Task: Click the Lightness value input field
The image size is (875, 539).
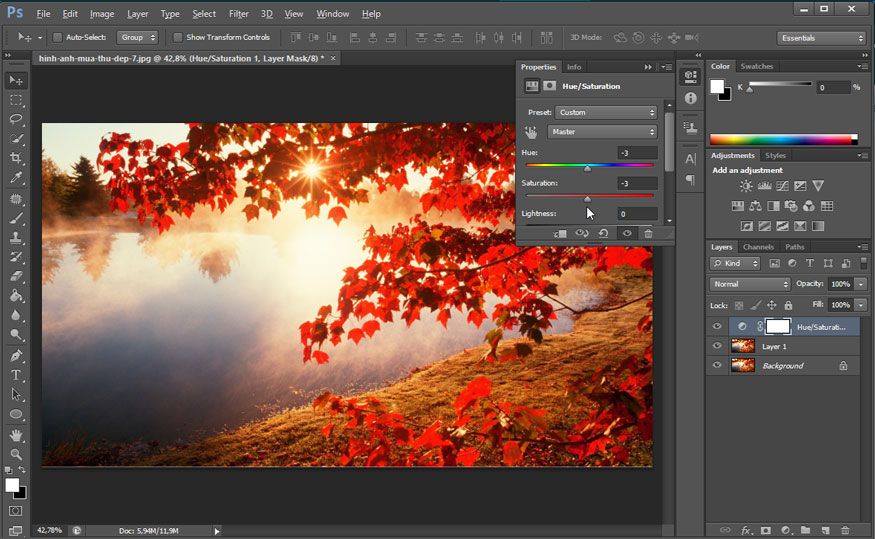Action: (637, 214)
